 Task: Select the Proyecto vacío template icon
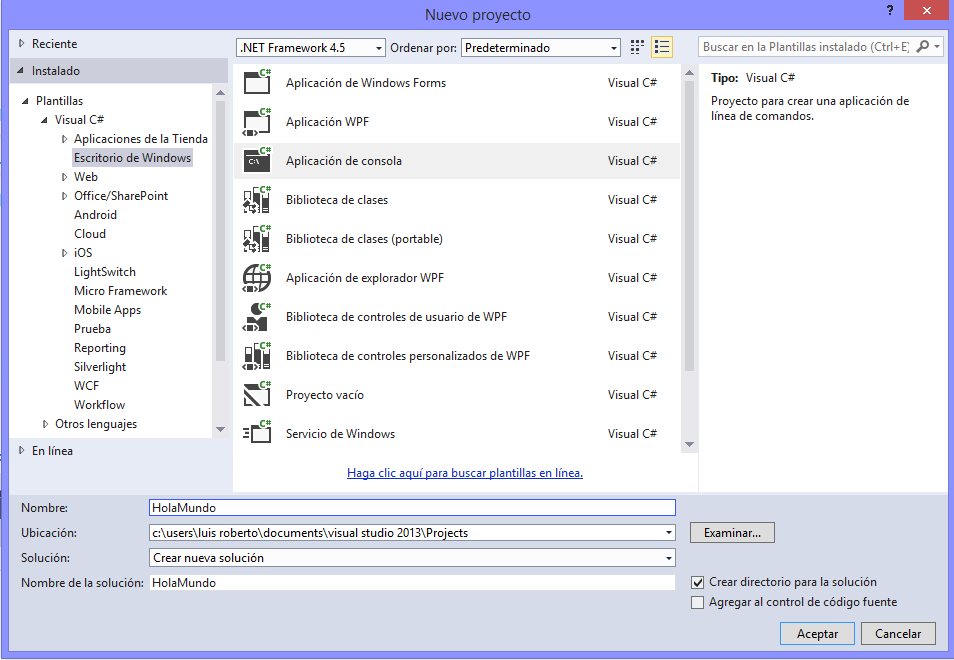pyautogui.click(x=257, y=395)
